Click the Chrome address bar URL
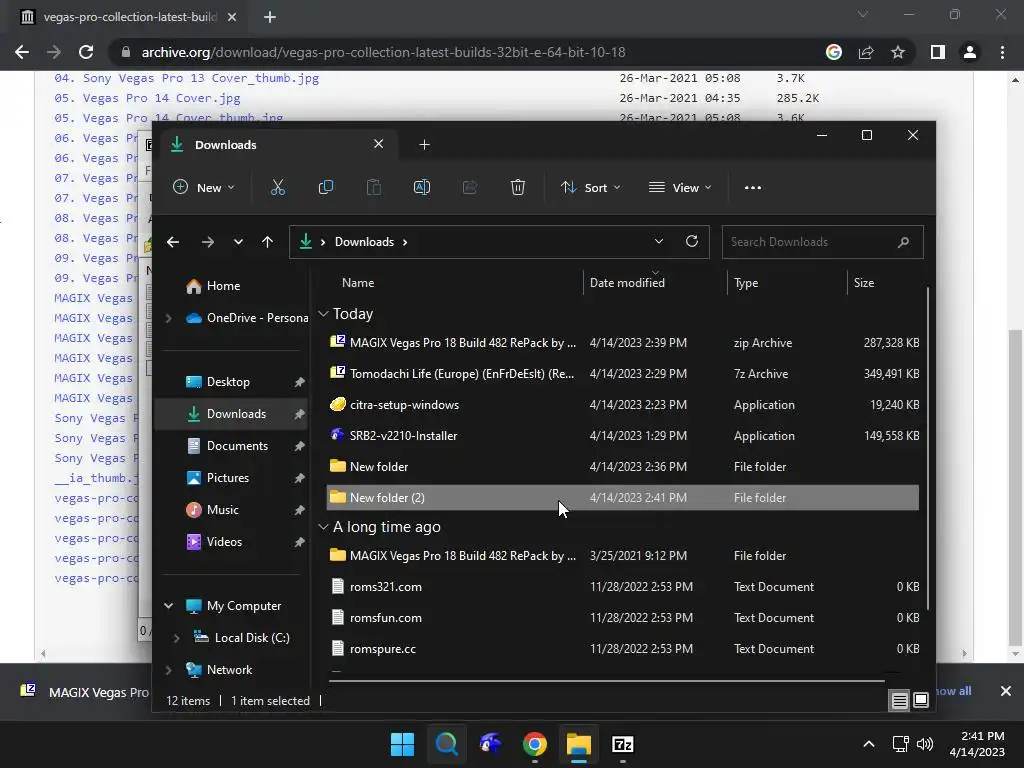This screenshot has width=1024, height=768. (383, 52)
